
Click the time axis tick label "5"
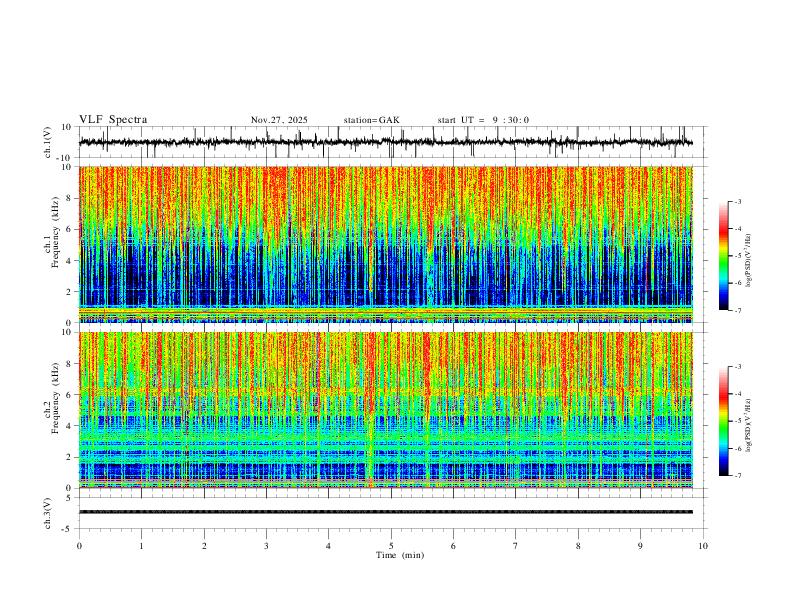[x=391, y=546]
